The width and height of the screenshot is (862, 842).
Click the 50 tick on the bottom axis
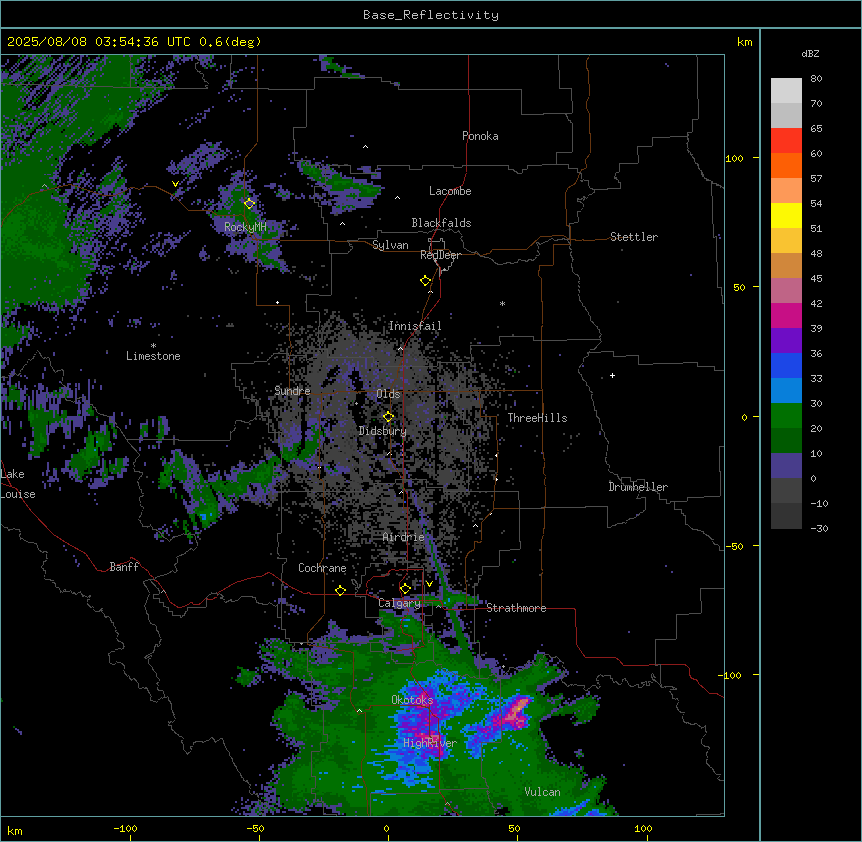pyautogui.click(x=514, y=828)
